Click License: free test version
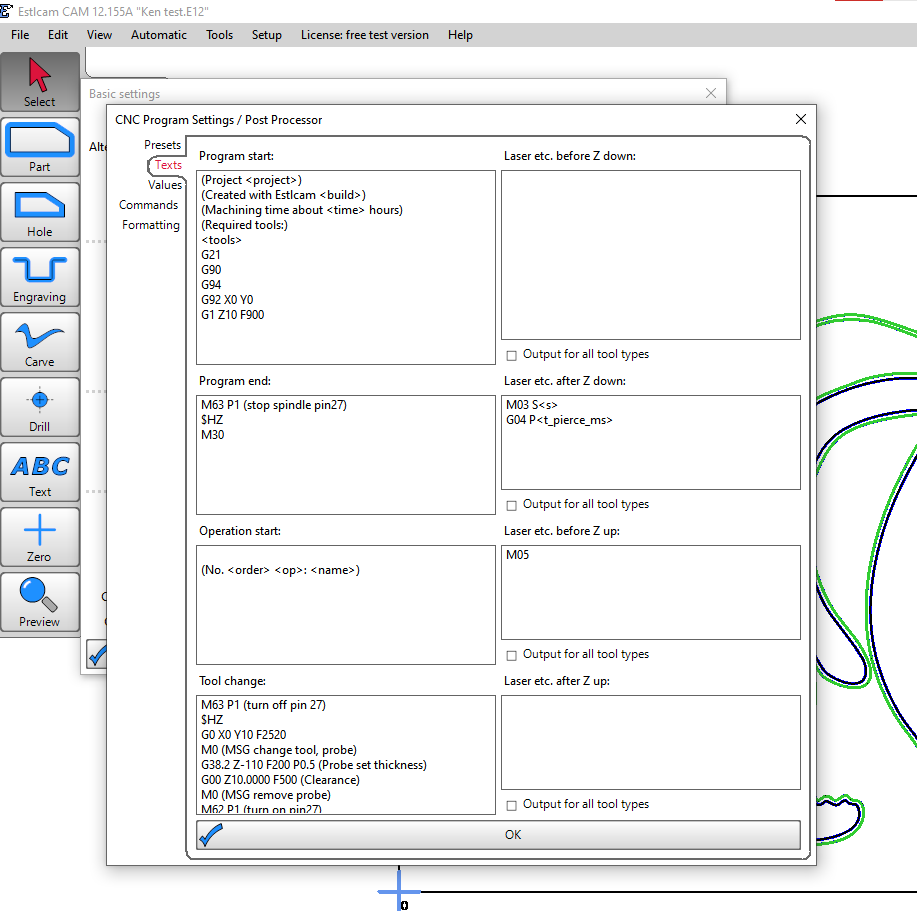917x911 pixels. [364, 35]
